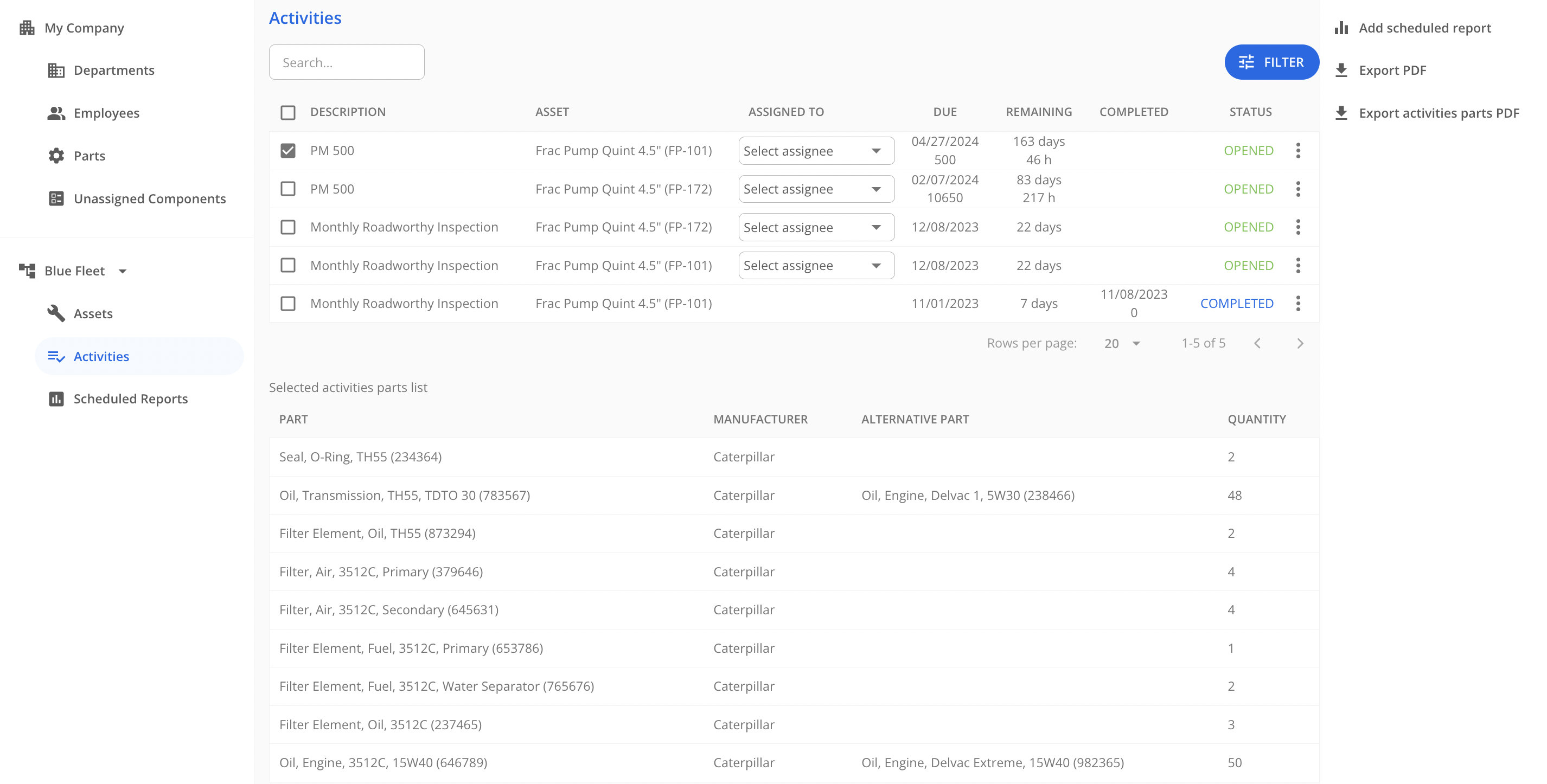This screenshot has height=784, width=1547.
Task: Toggle the select all activities checkbox
Action: click(287, 112)
